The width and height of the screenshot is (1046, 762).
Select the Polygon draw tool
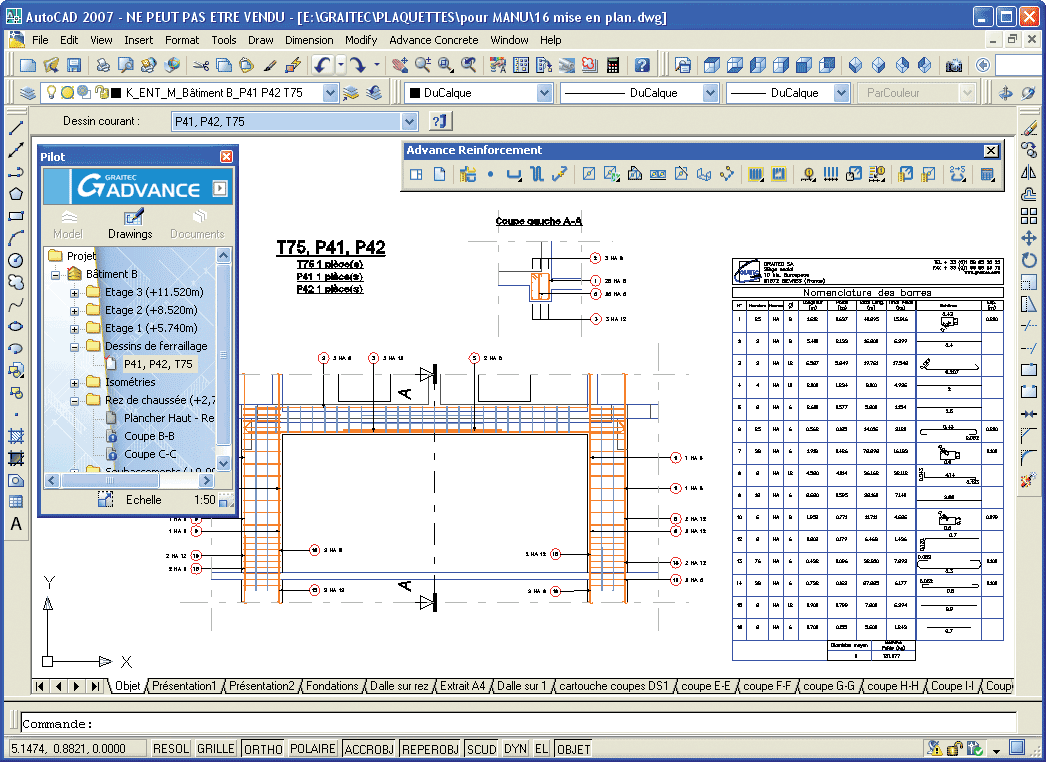[x=16, y=194]
